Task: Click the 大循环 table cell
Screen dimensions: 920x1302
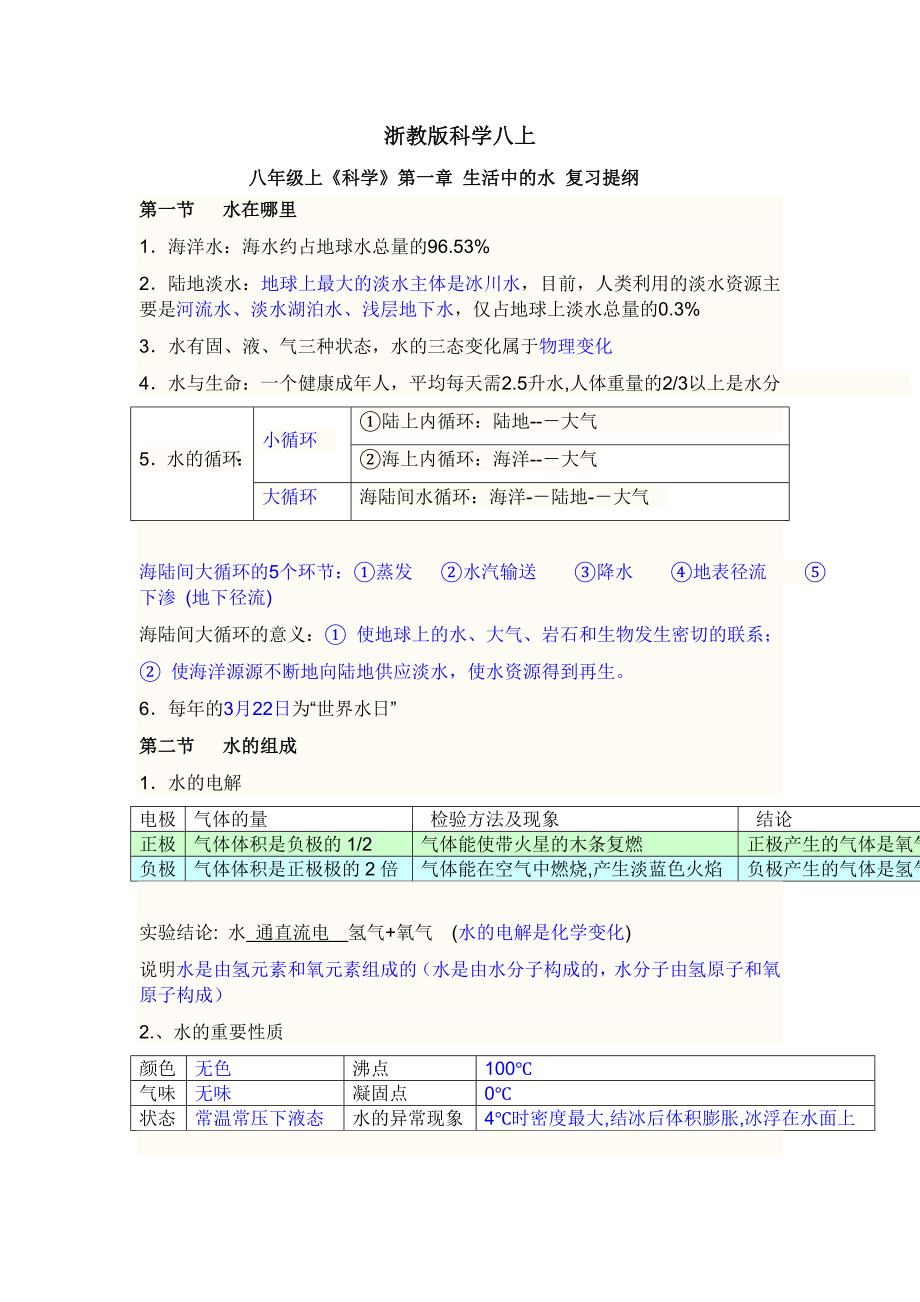Action: click(x=290, y=497)
